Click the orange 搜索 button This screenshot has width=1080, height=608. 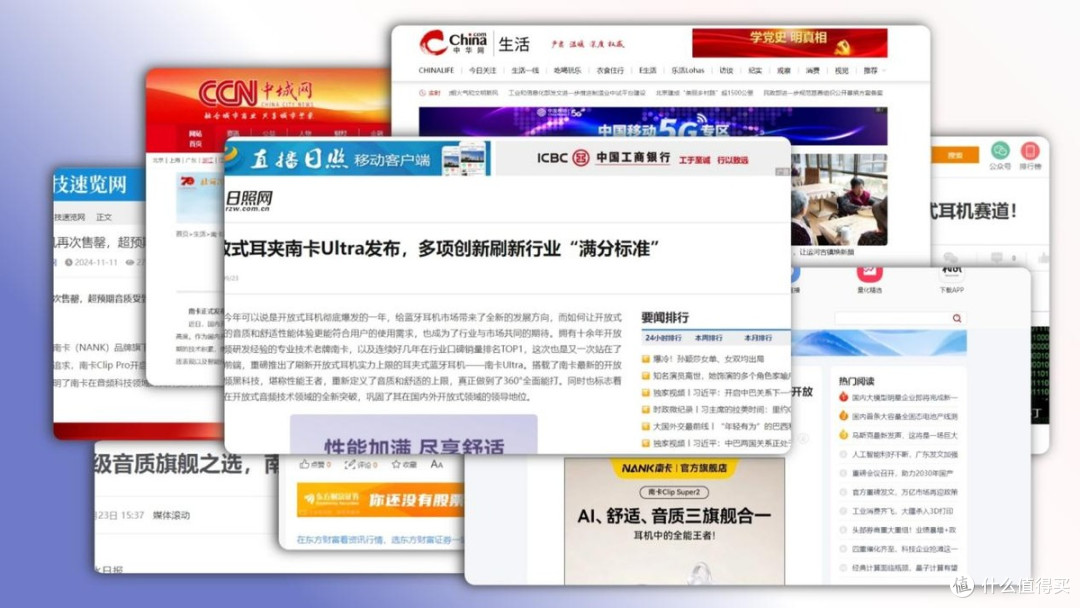tap(955, 156)
